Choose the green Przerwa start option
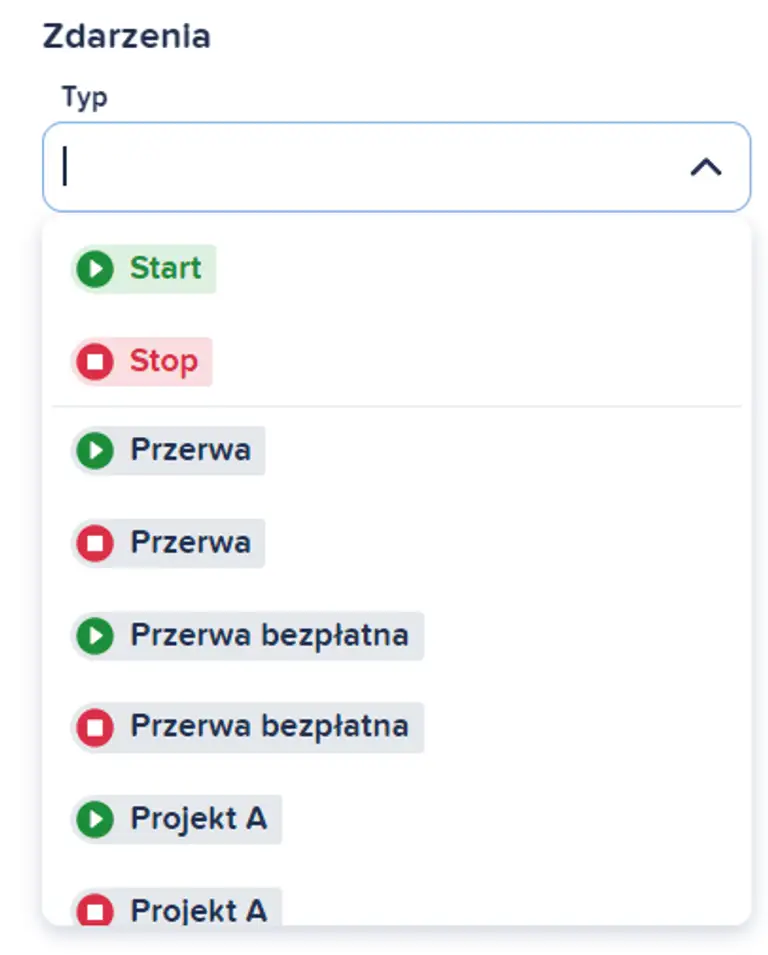 [190, 451]
